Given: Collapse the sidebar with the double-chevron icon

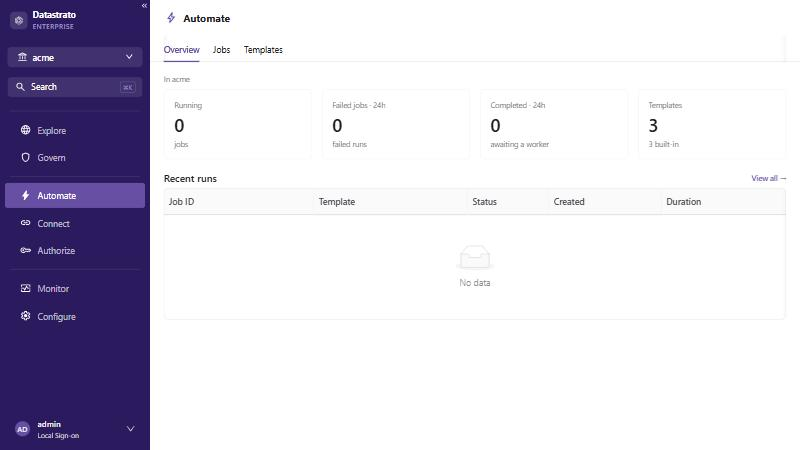Looking at the screenshot, I should 144,6.
